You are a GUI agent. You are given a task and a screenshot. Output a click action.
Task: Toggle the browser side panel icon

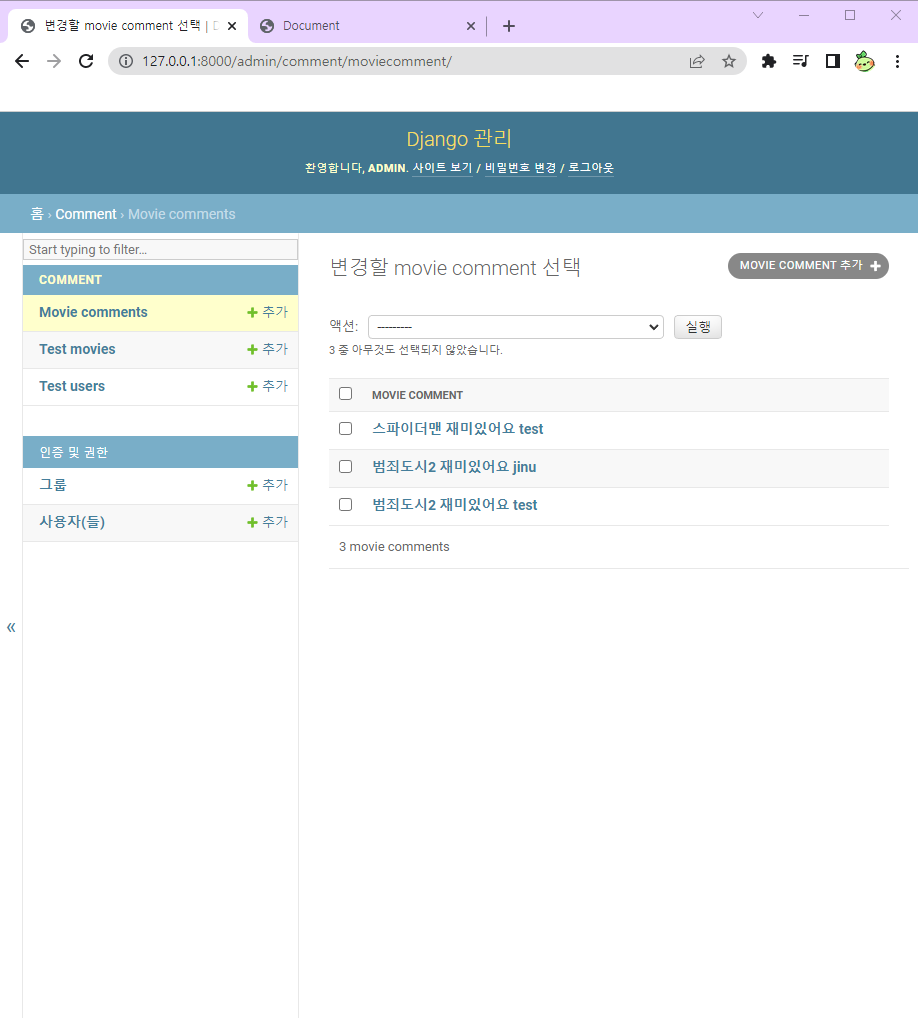pyautogui.click(x=832, y=61)
